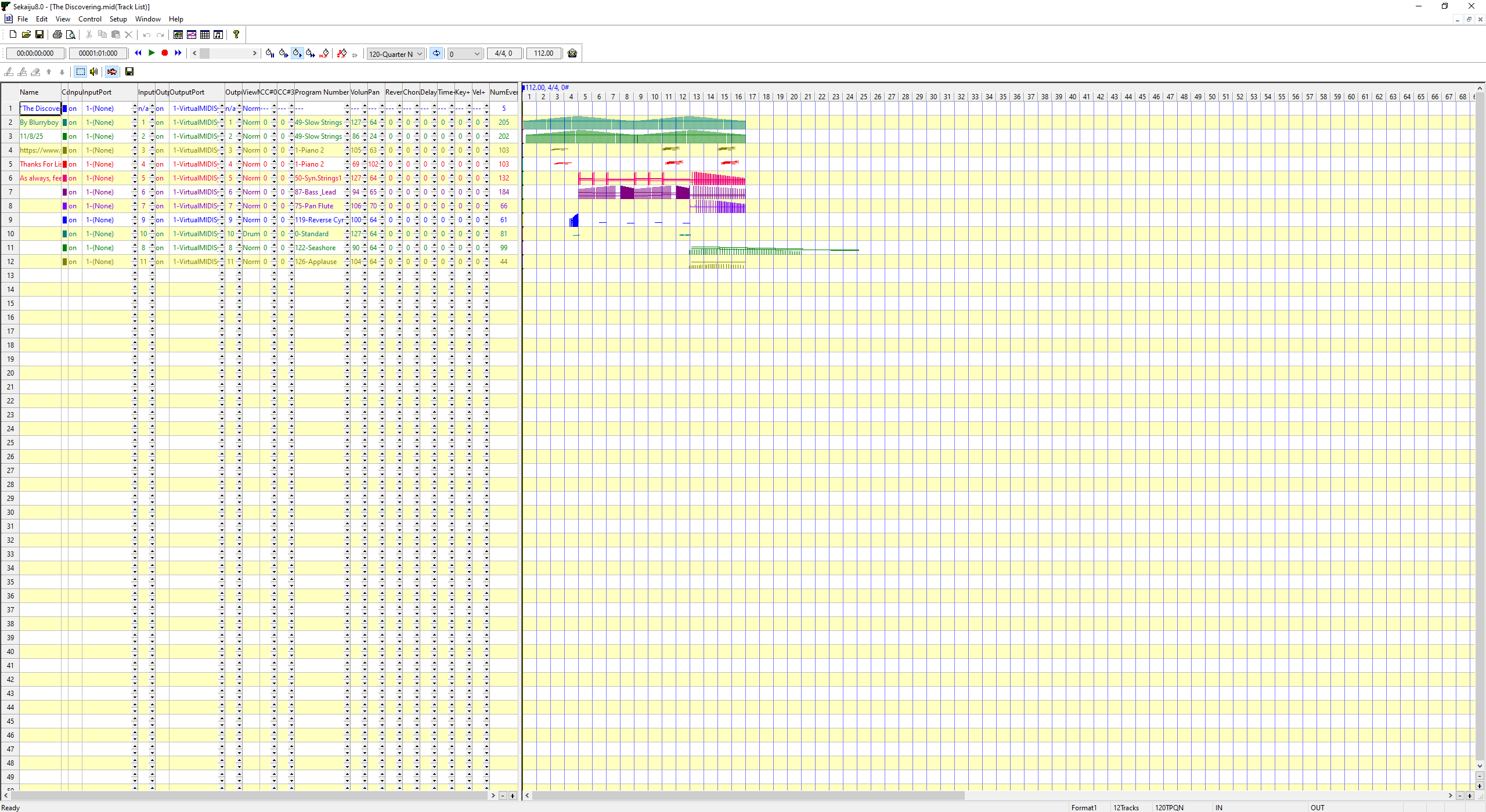Screen dimensions: 1486x812
Task: Open the piano roll window icon
Action: click(x=192, y=35)
